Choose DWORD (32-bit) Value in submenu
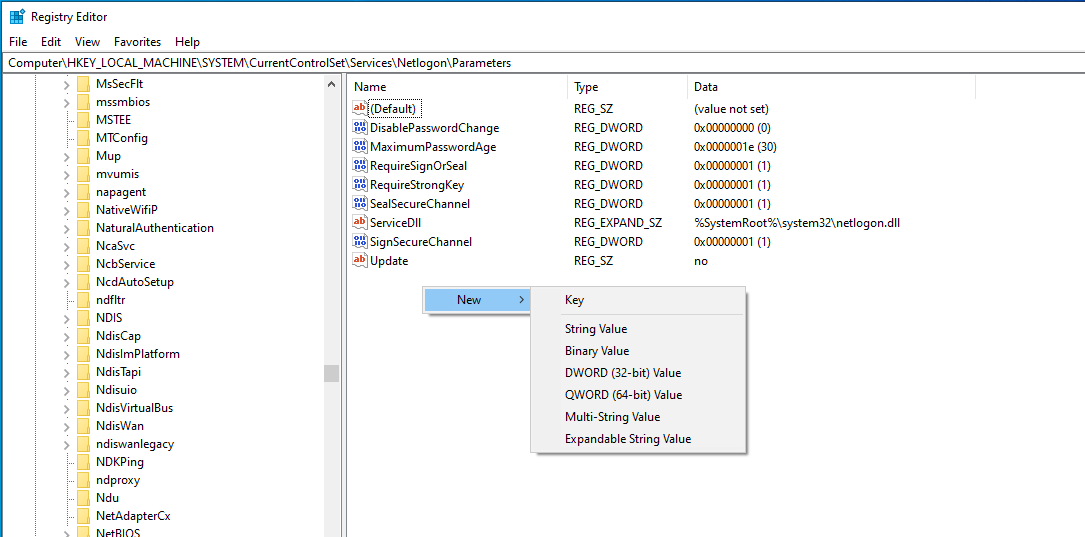Screen dimensions: 1085x537 coord(638,373)
